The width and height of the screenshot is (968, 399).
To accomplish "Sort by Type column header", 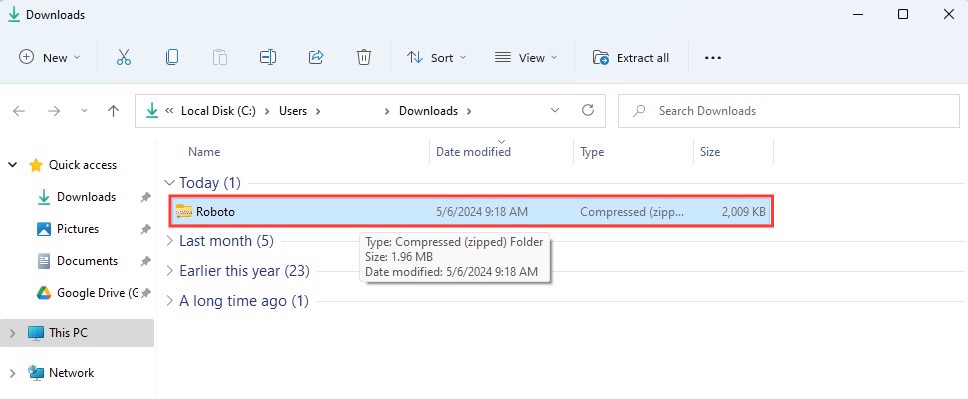I will [x=592, y=152].
